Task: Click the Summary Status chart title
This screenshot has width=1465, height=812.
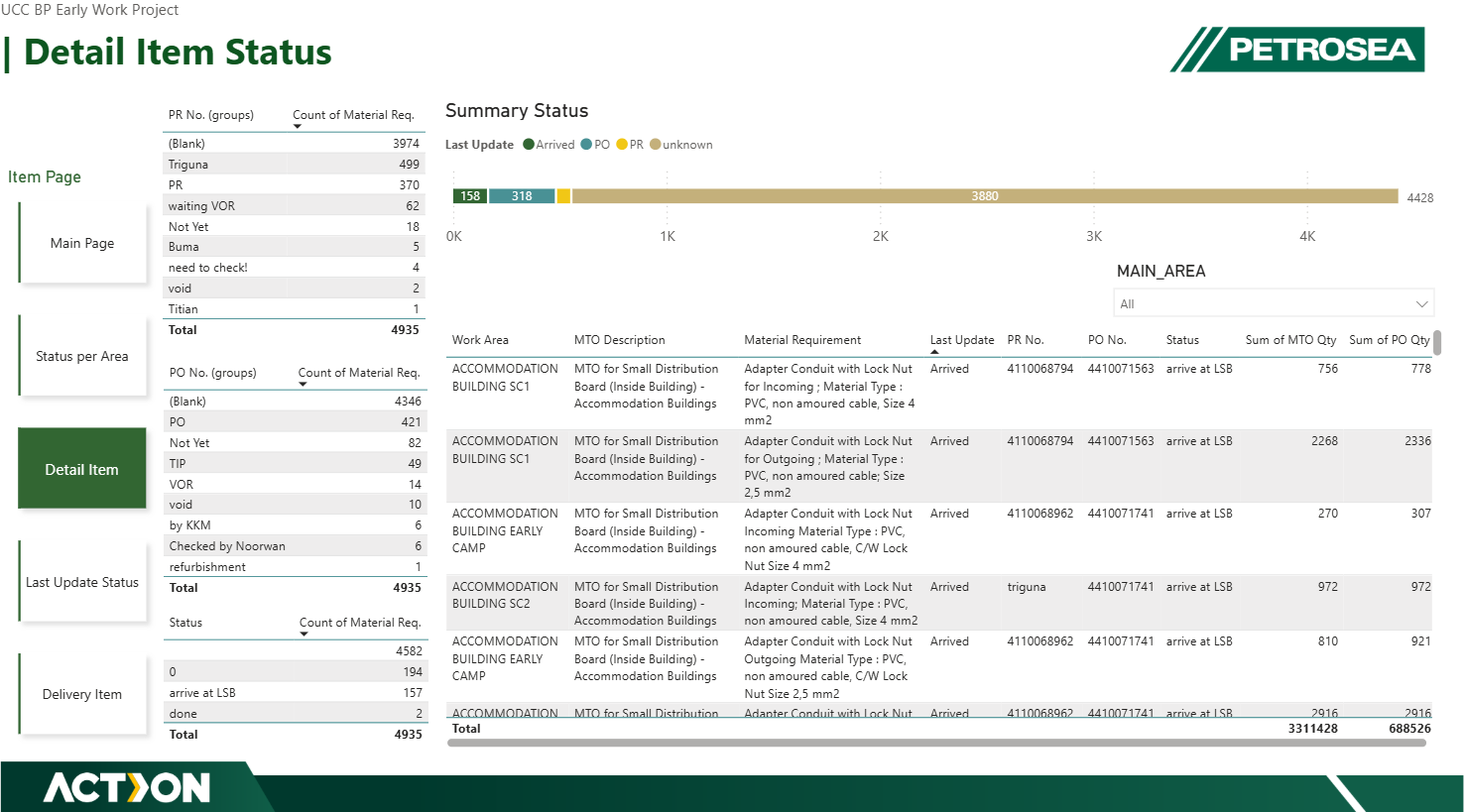Action: (x=517, y=111)
